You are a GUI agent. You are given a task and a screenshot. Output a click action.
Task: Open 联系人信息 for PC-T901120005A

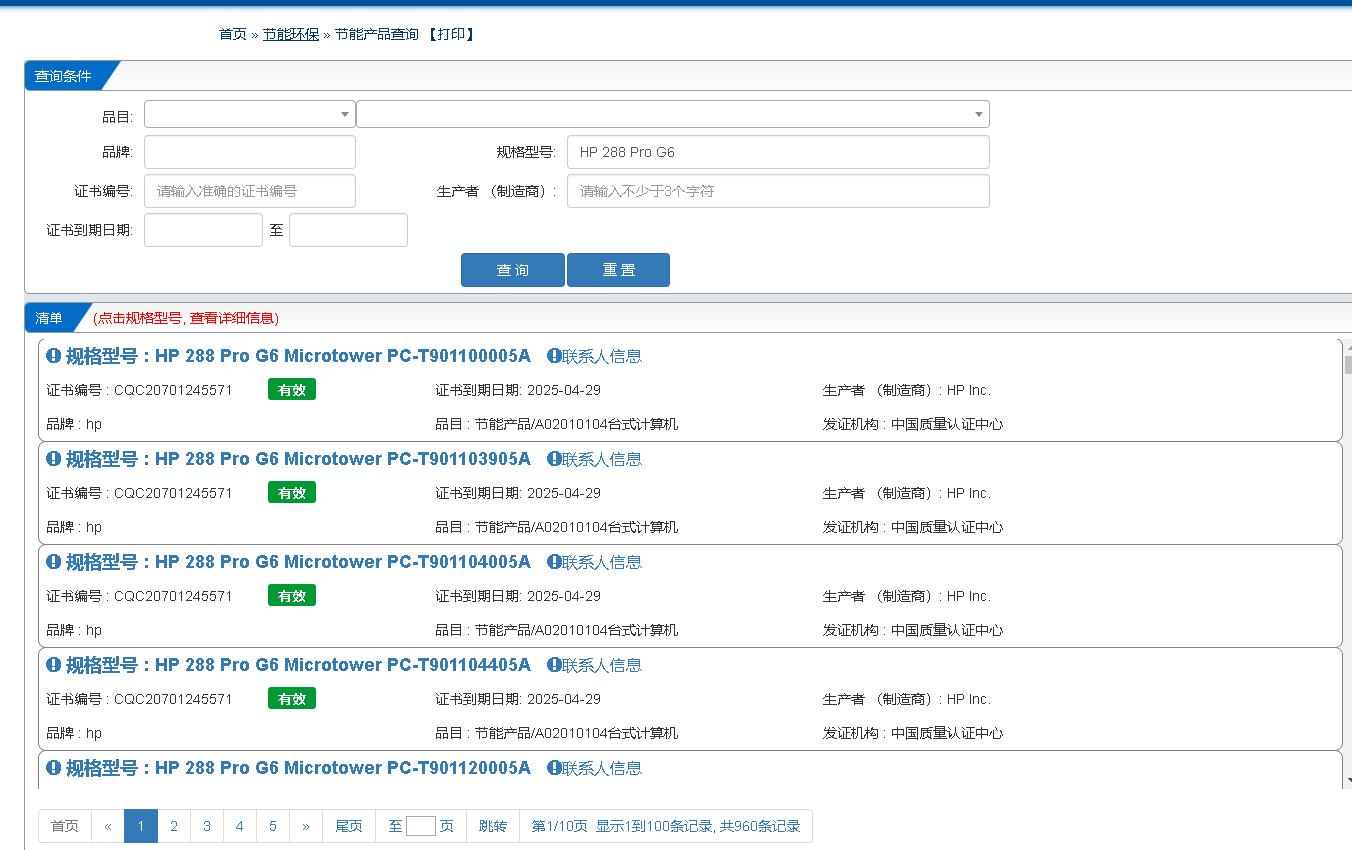point(595,768)
